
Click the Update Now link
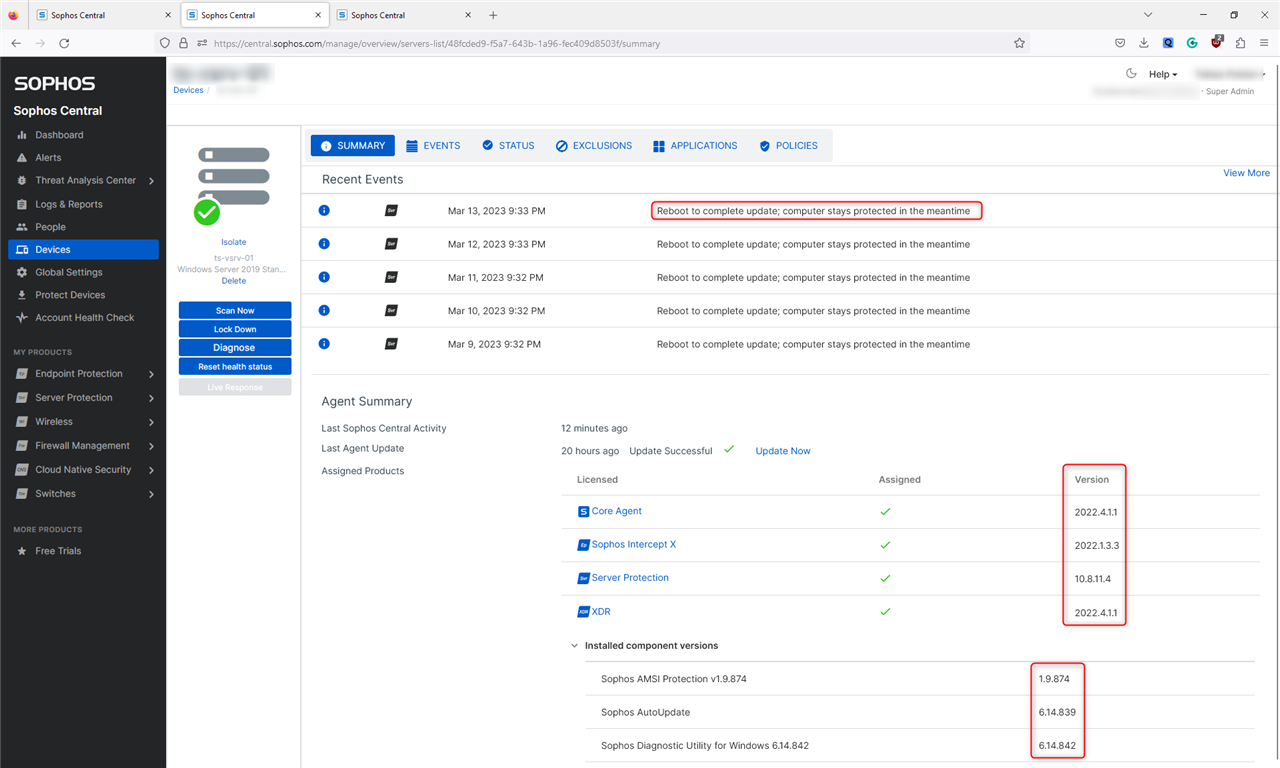[x=783, y=451]
